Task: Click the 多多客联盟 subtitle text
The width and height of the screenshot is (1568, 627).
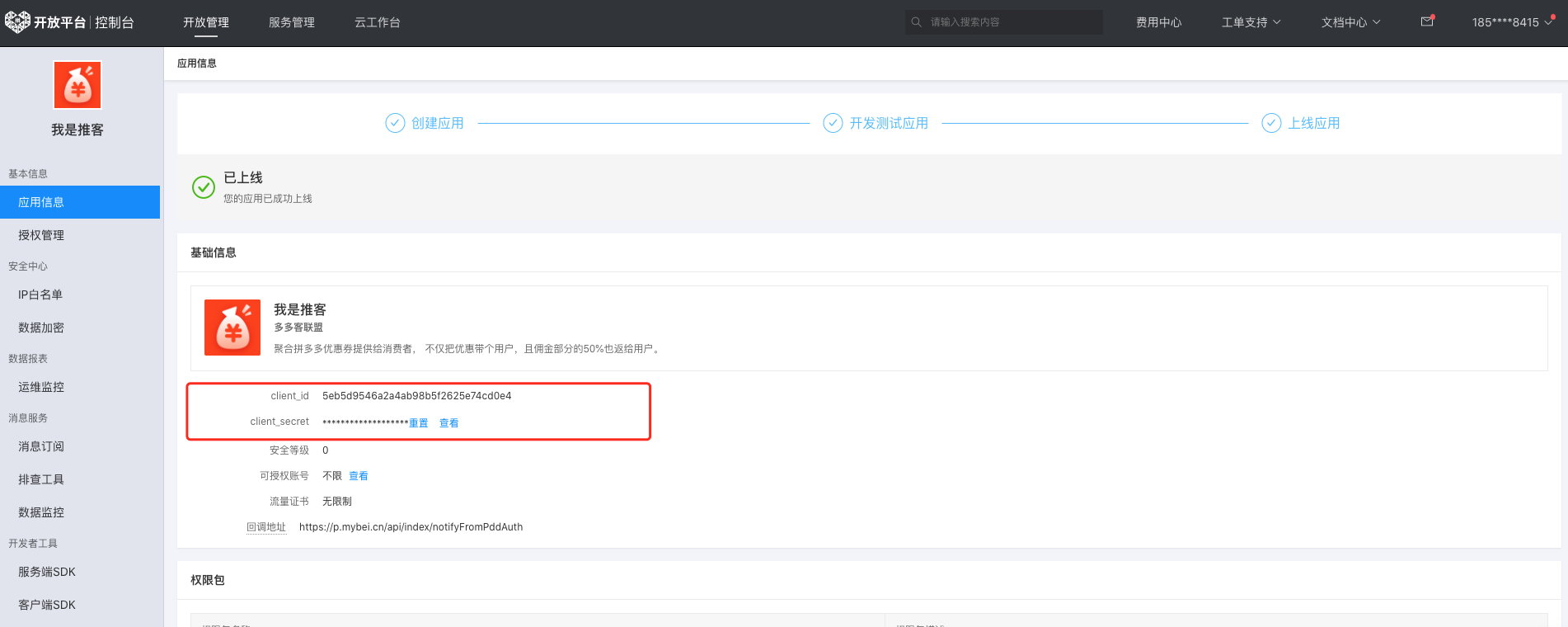Action: tap(298, 328)
